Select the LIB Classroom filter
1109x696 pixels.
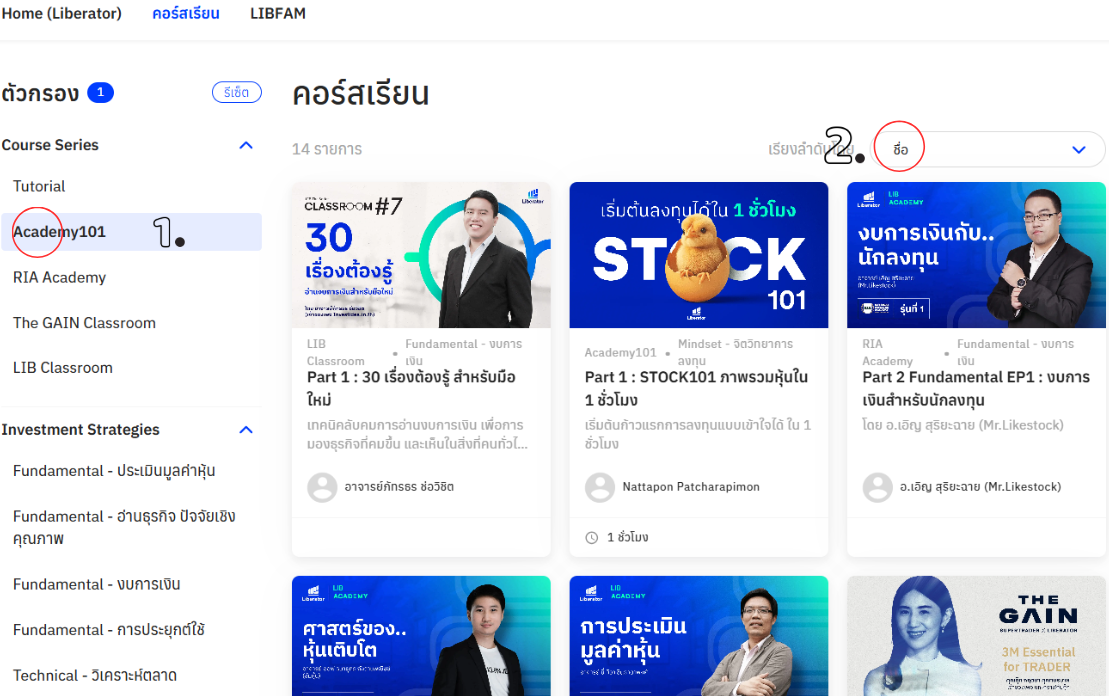click(x=63, y=368)
